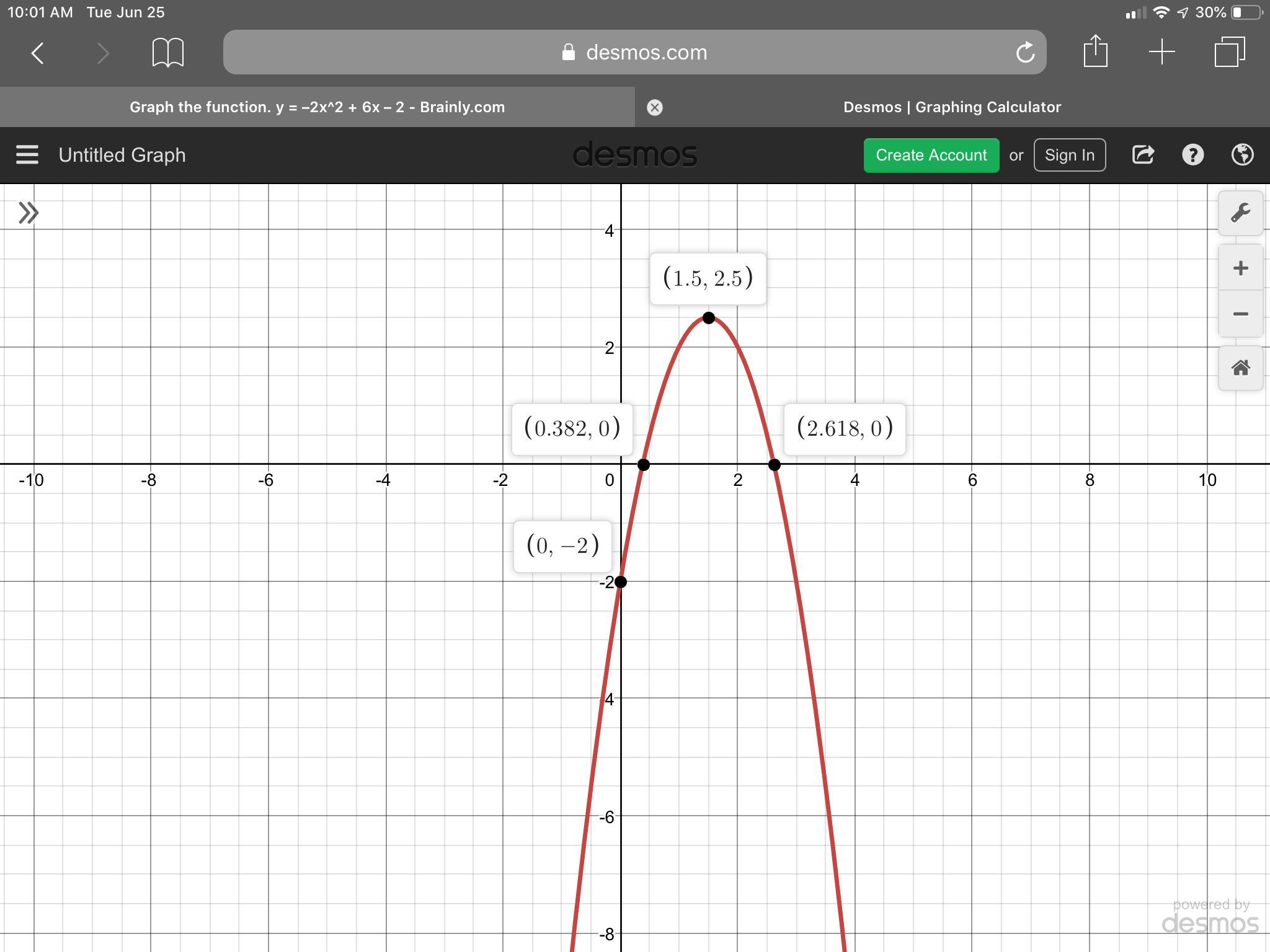Click the Create Account button
This screenshot has width=1270, height=952.
[931, 155]
